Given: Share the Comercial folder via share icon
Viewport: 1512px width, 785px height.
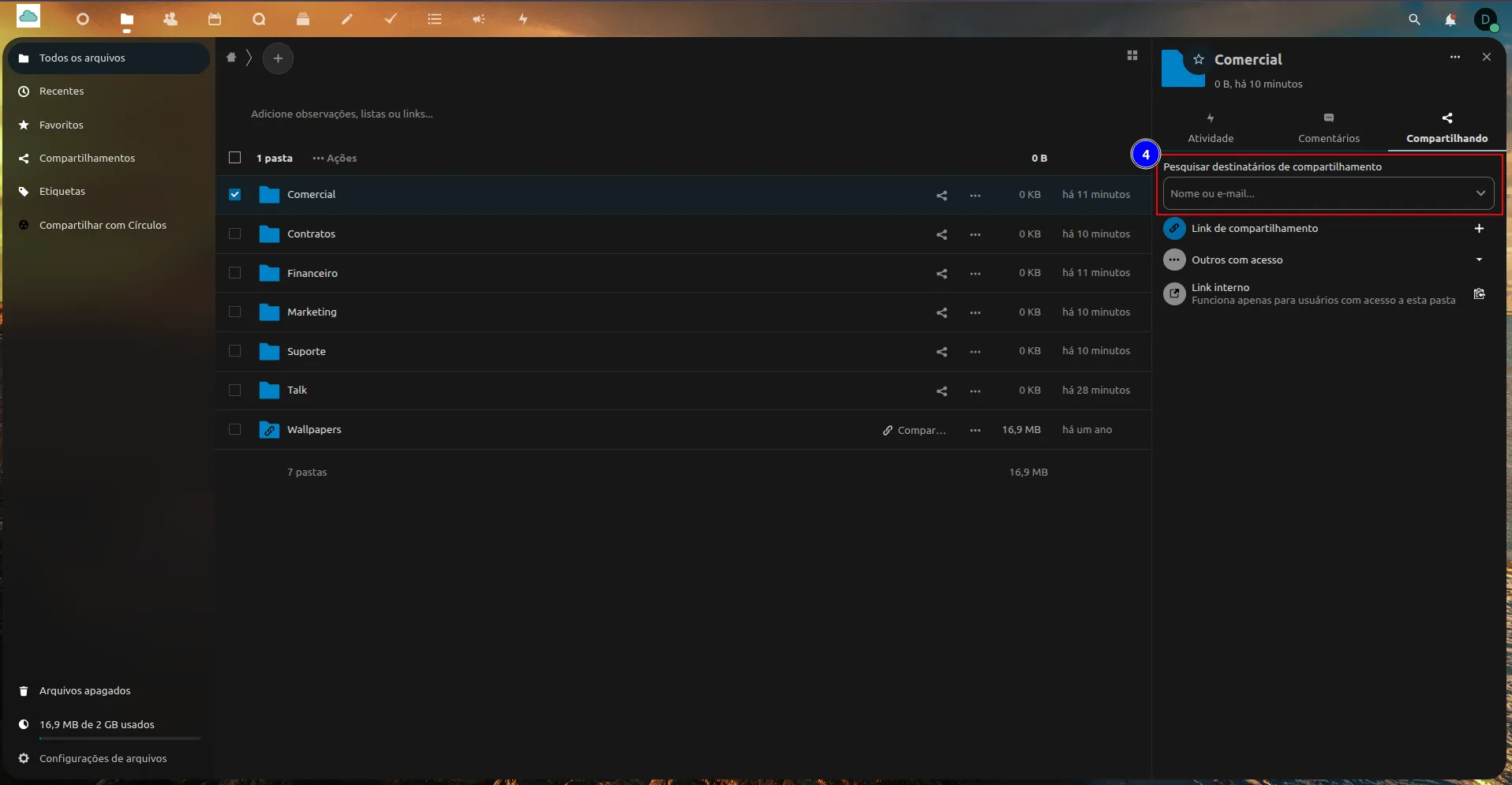Looking at the screenshot, I should 941,195.
